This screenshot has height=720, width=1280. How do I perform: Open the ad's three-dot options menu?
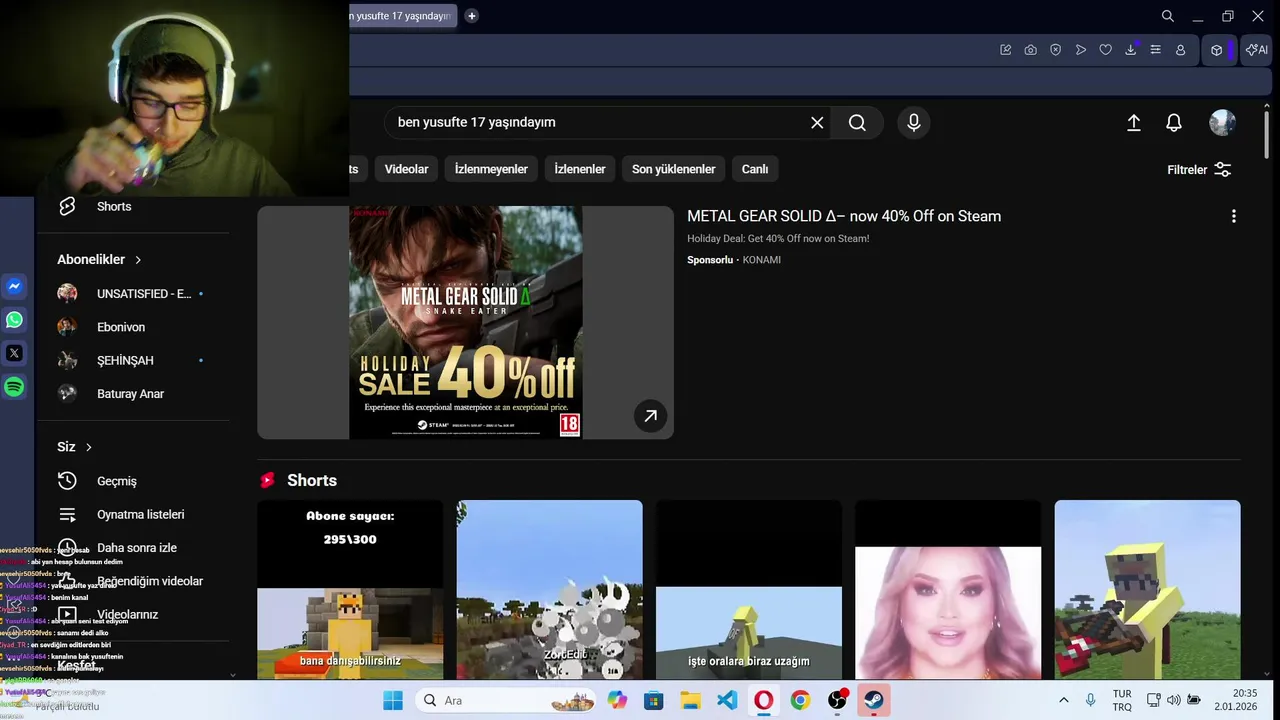point(1233,216)
